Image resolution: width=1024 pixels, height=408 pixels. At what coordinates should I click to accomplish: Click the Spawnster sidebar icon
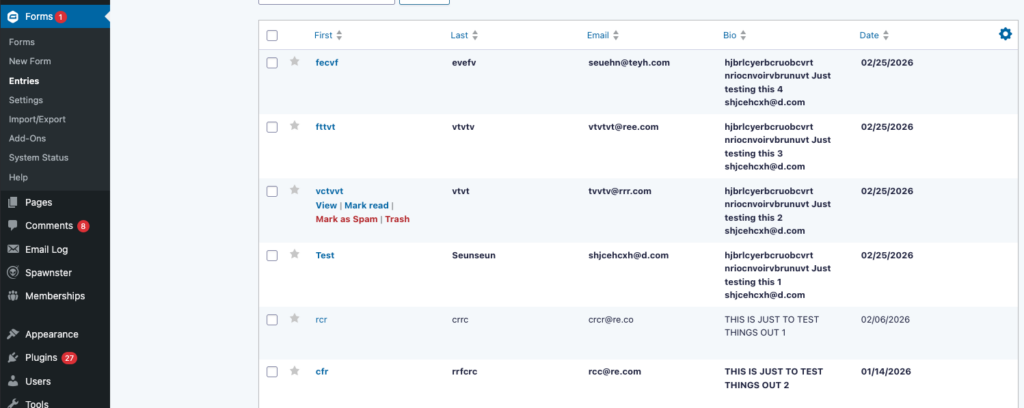pos(13,272)
